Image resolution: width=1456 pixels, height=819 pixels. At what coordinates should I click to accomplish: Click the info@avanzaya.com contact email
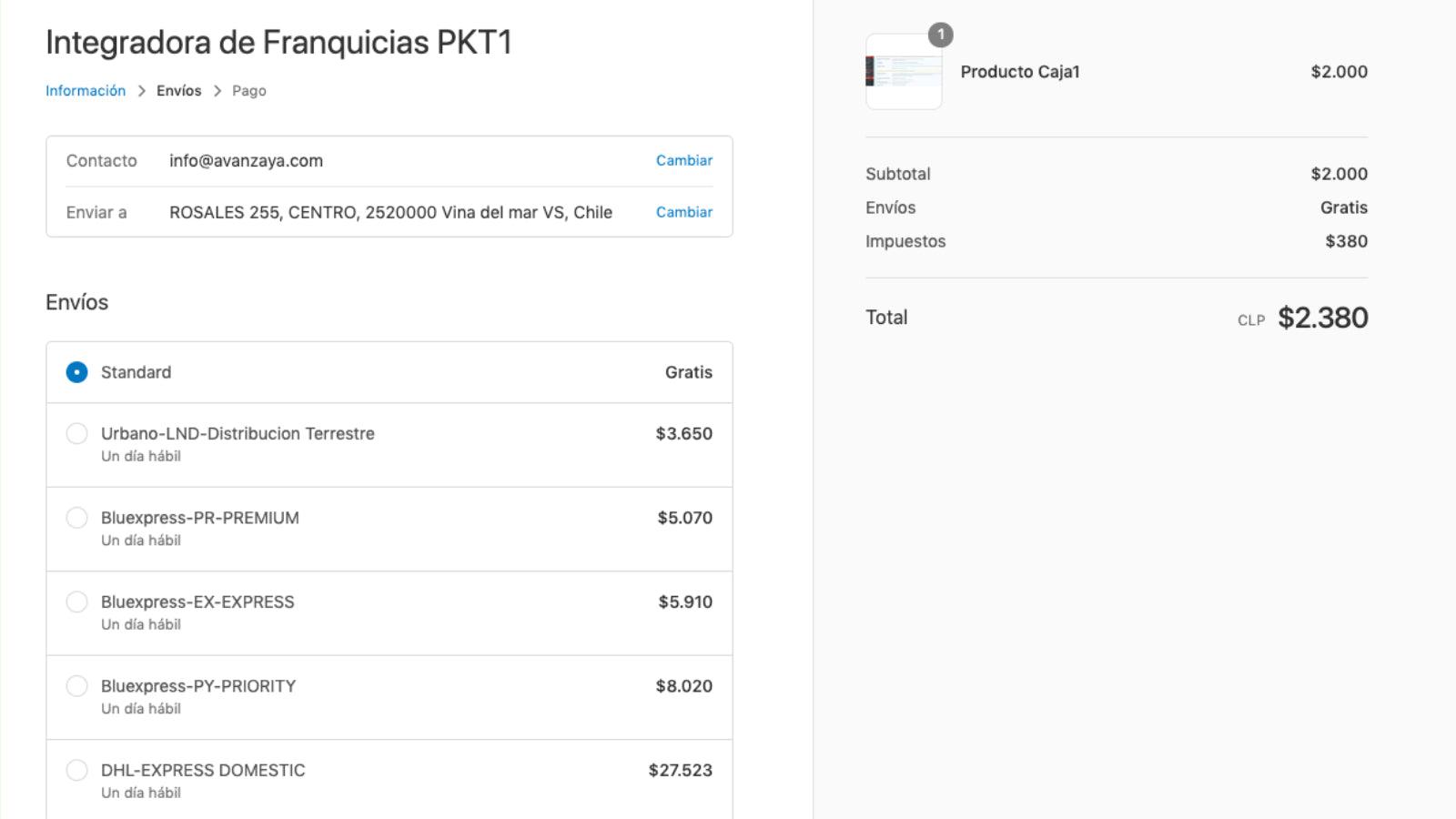pos(246,161)
